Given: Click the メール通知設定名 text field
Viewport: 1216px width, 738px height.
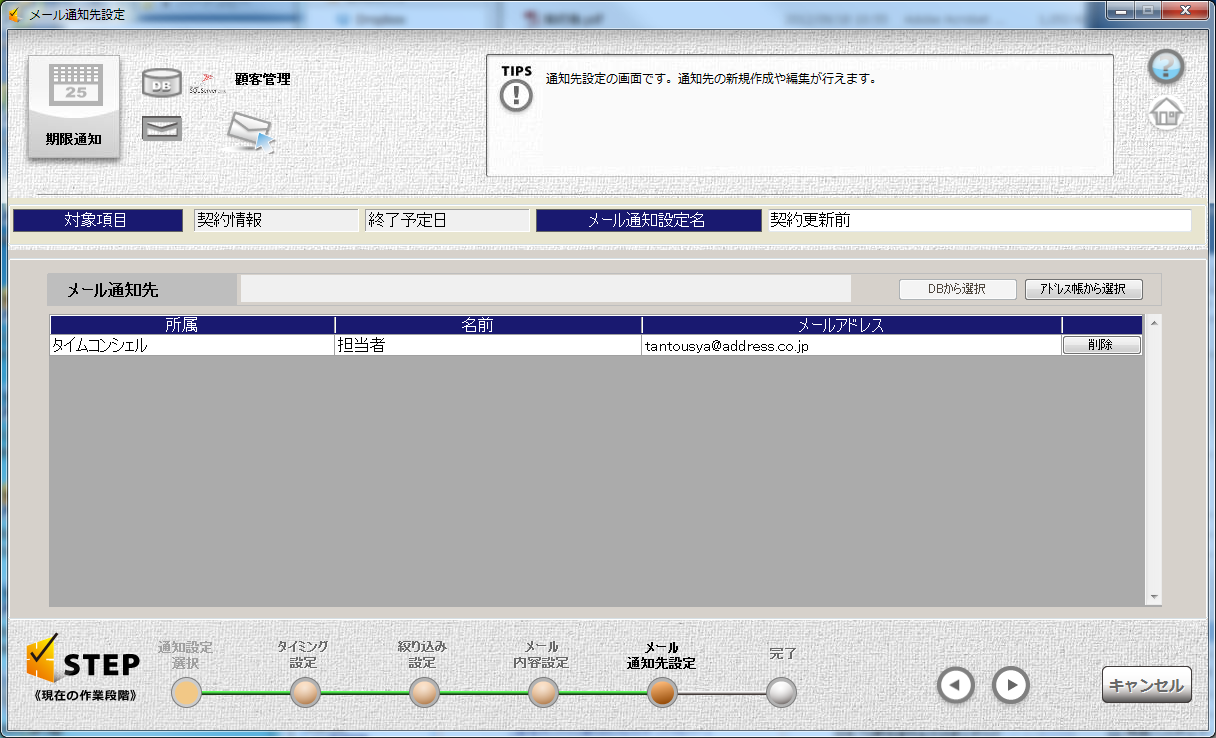Looking at the screenshot, I should [977, 220].
